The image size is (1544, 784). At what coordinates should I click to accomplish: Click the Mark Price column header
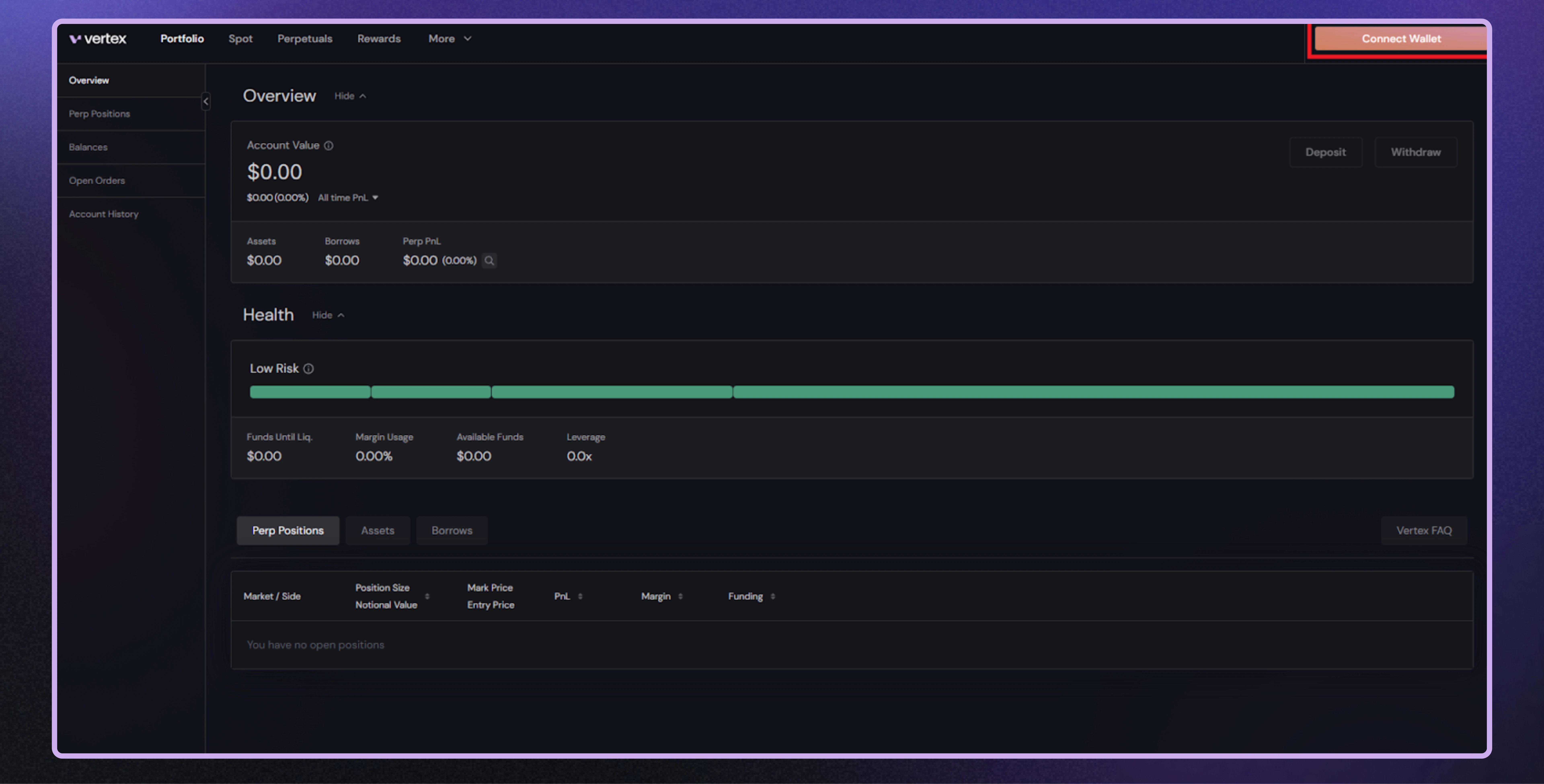click(x=490, y=588)
